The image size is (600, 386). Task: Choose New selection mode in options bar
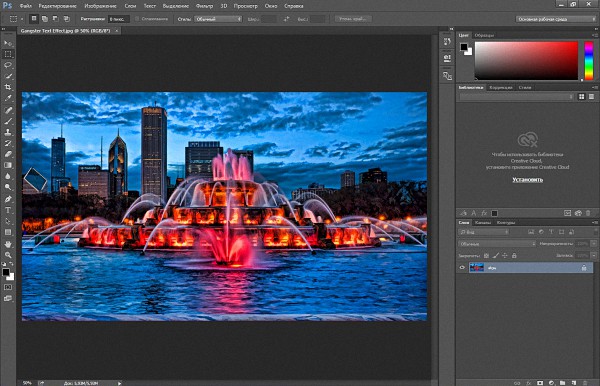point(34,18)
